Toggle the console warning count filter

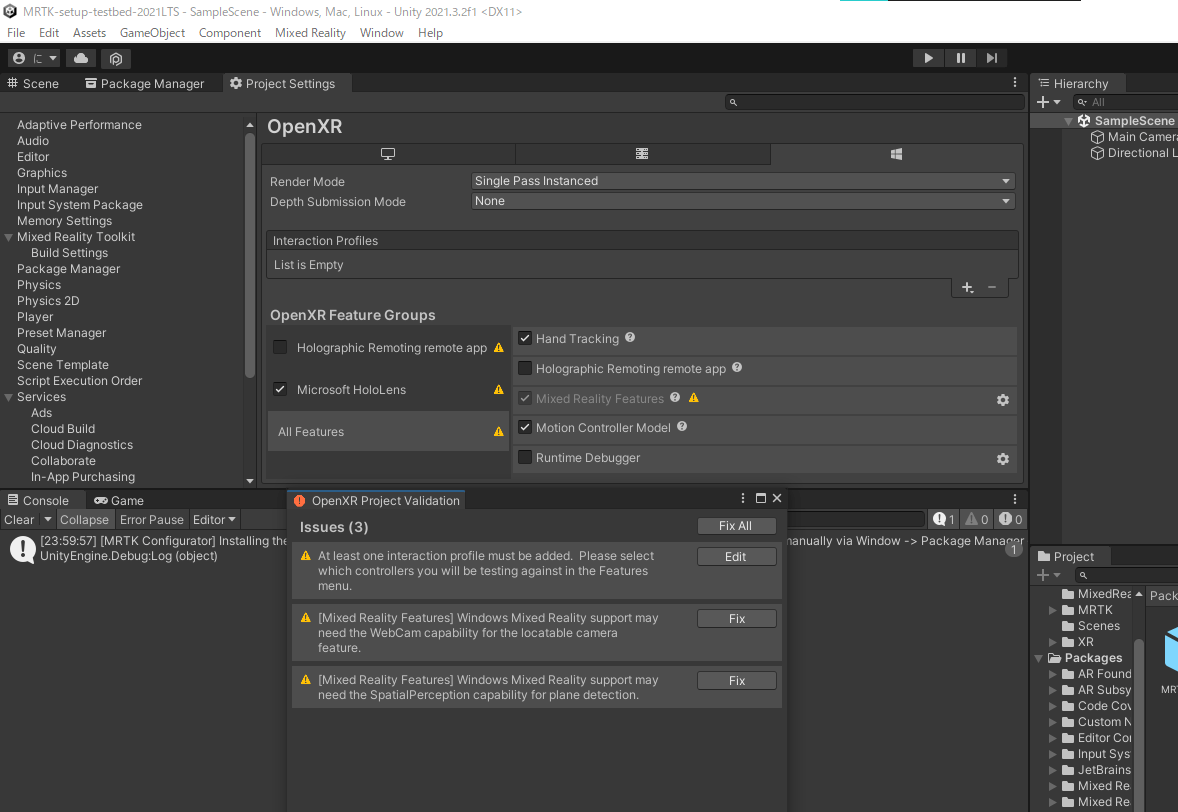[977, 519]
